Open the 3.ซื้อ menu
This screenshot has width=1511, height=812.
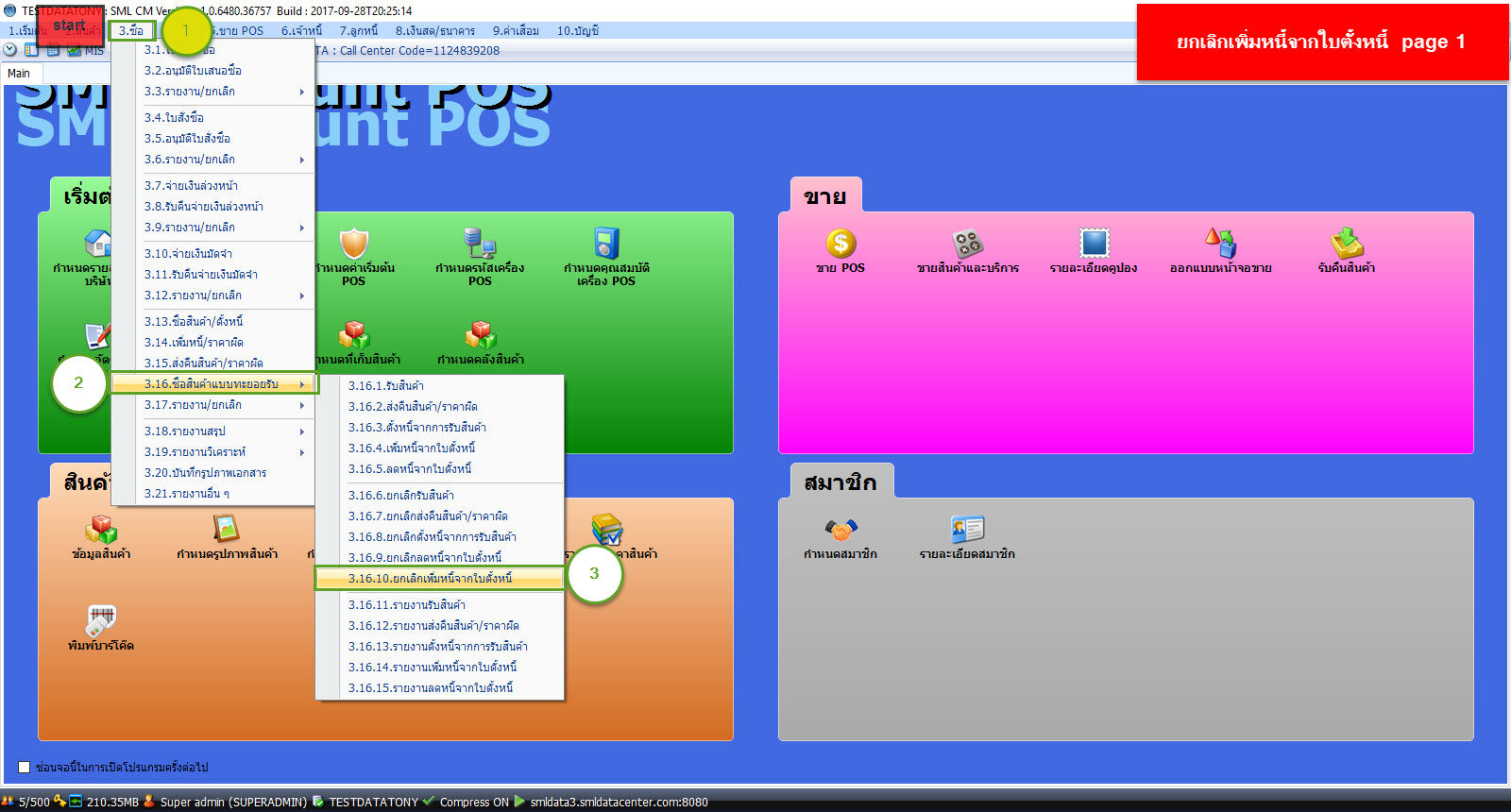(131, 31)
